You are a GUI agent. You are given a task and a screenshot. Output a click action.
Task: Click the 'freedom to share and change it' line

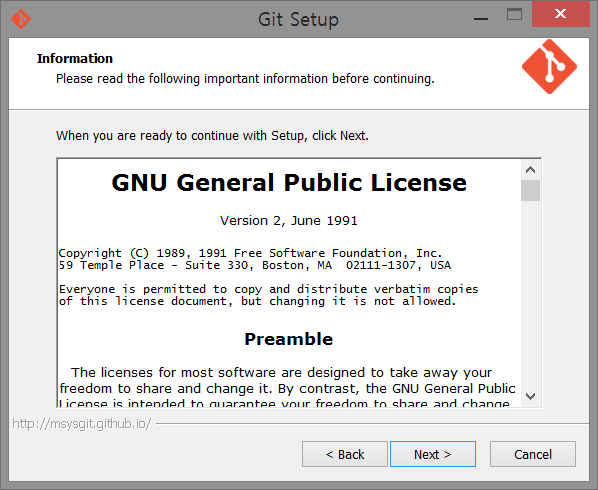pos(287,388)
